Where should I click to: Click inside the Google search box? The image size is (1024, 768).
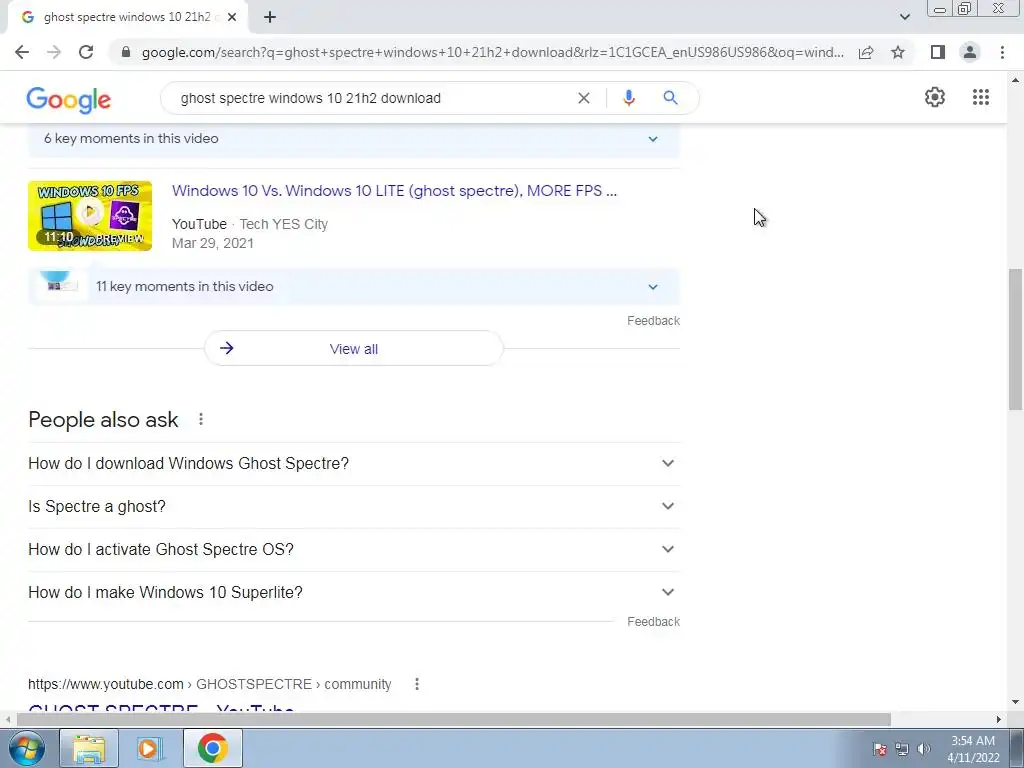(x=372, y=98)
